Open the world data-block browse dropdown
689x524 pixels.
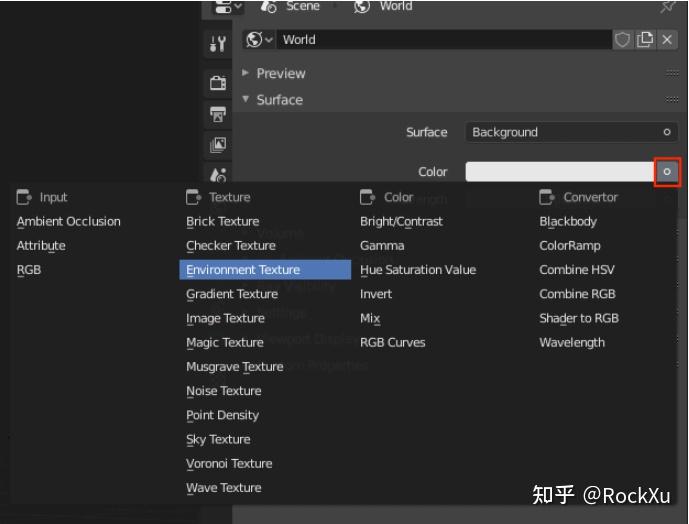(x=259, y=40)
